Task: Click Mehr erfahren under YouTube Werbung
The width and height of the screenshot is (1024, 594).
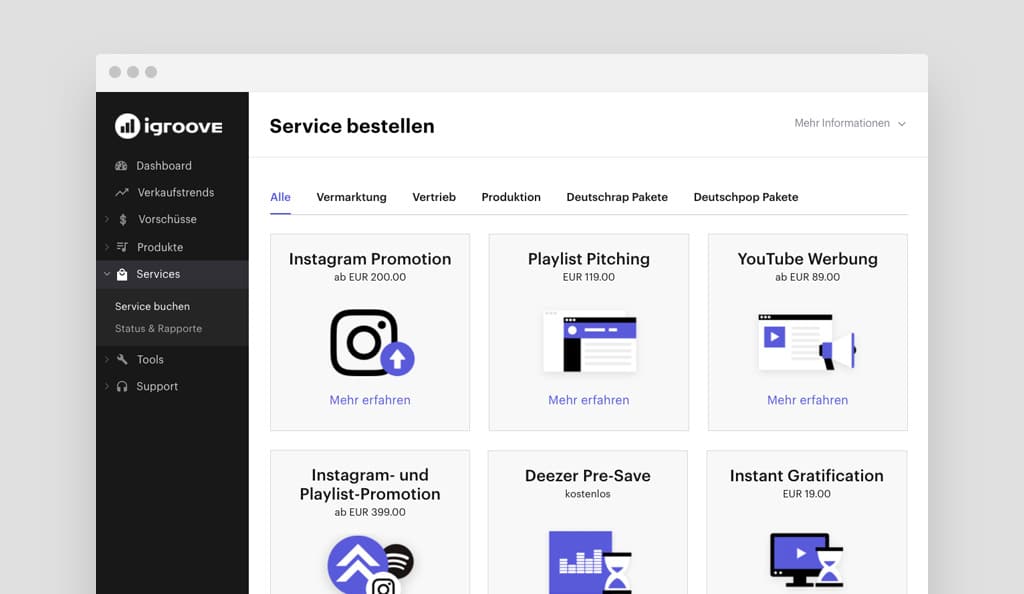Action: [807, 400]
